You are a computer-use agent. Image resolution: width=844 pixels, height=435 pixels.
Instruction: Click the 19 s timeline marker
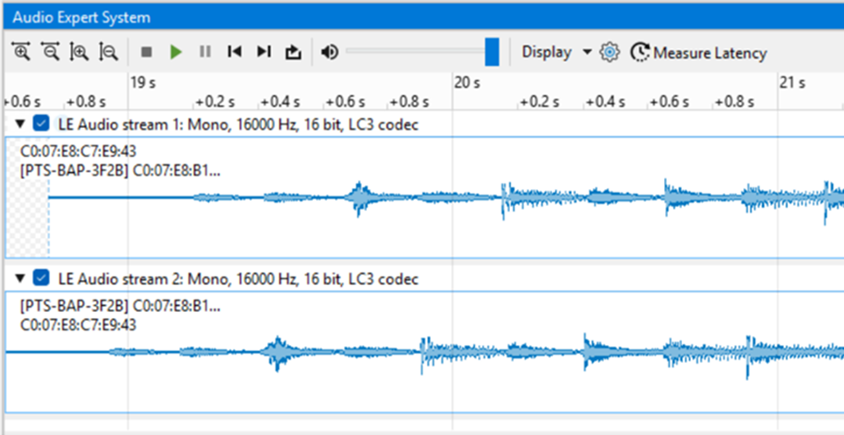coord(143,83)
